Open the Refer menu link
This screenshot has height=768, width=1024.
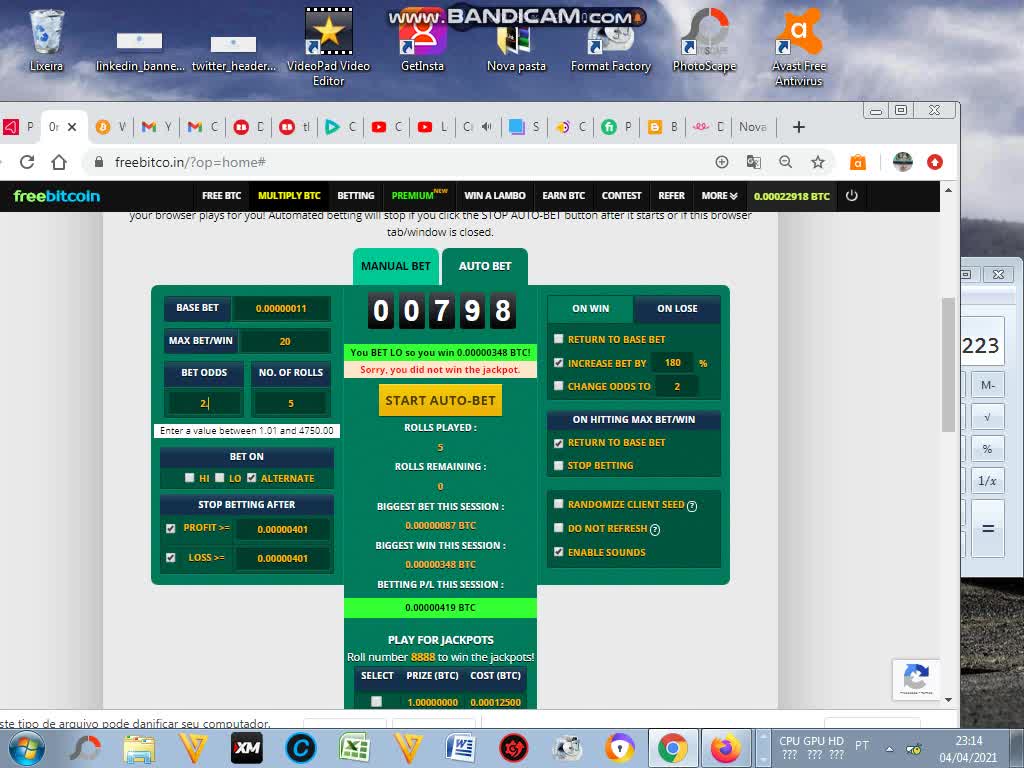(x=671, y=195)
